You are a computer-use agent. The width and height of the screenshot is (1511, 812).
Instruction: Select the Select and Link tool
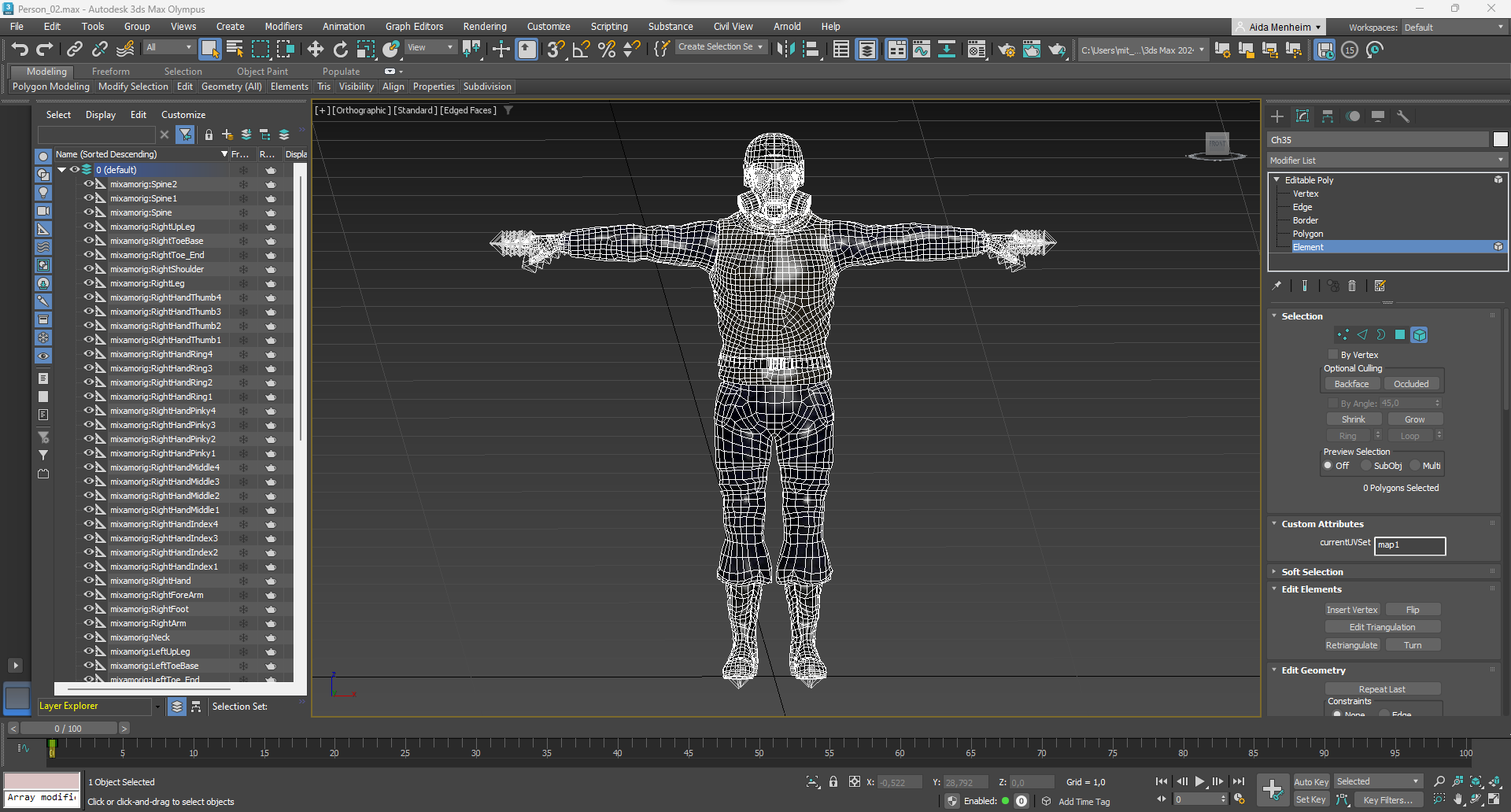75,50
